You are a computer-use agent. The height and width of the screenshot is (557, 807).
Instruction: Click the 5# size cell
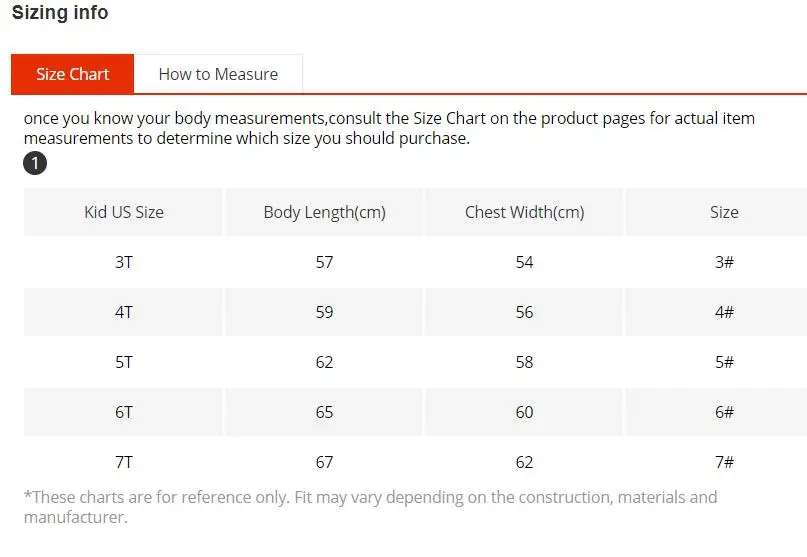pyautogui.click(x=724, y=362)
